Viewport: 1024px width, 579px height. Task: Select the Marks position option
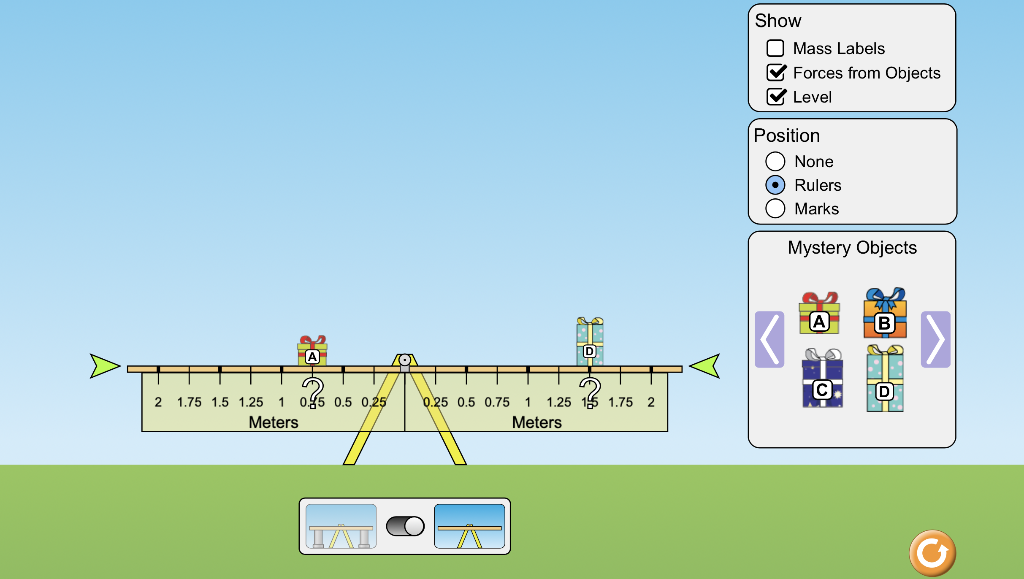click(775, 208)
